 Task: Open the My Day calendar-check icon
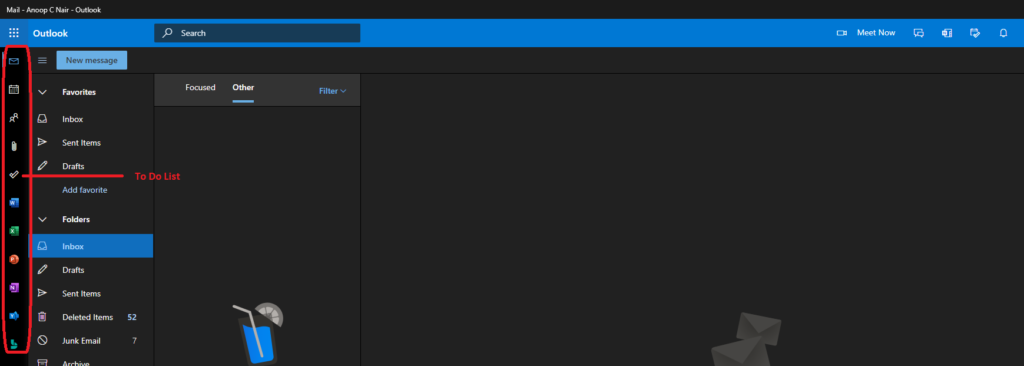click(975, 33)
